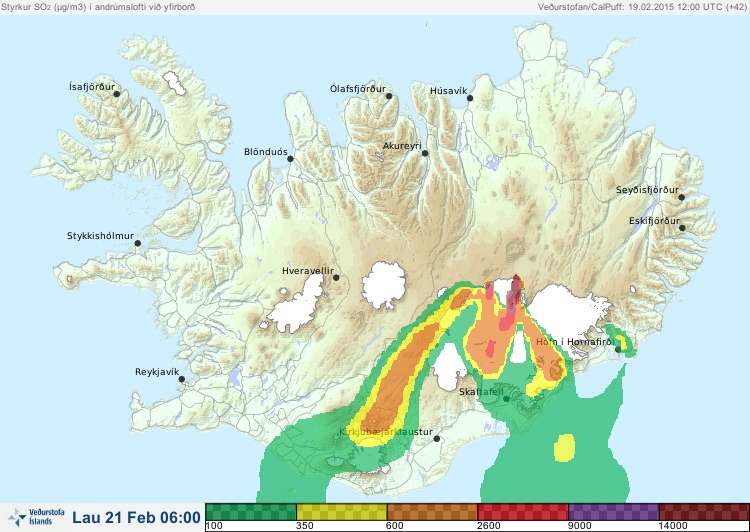Click the Reykjavík city marker dot

coord(182,379)
